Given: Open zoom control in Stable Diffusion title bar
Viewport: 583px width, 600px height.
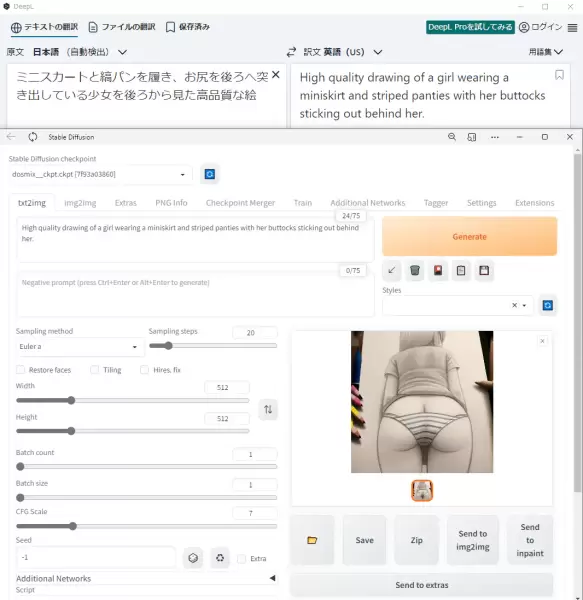Looking at the screenshot, I should (x=452, y=137).
